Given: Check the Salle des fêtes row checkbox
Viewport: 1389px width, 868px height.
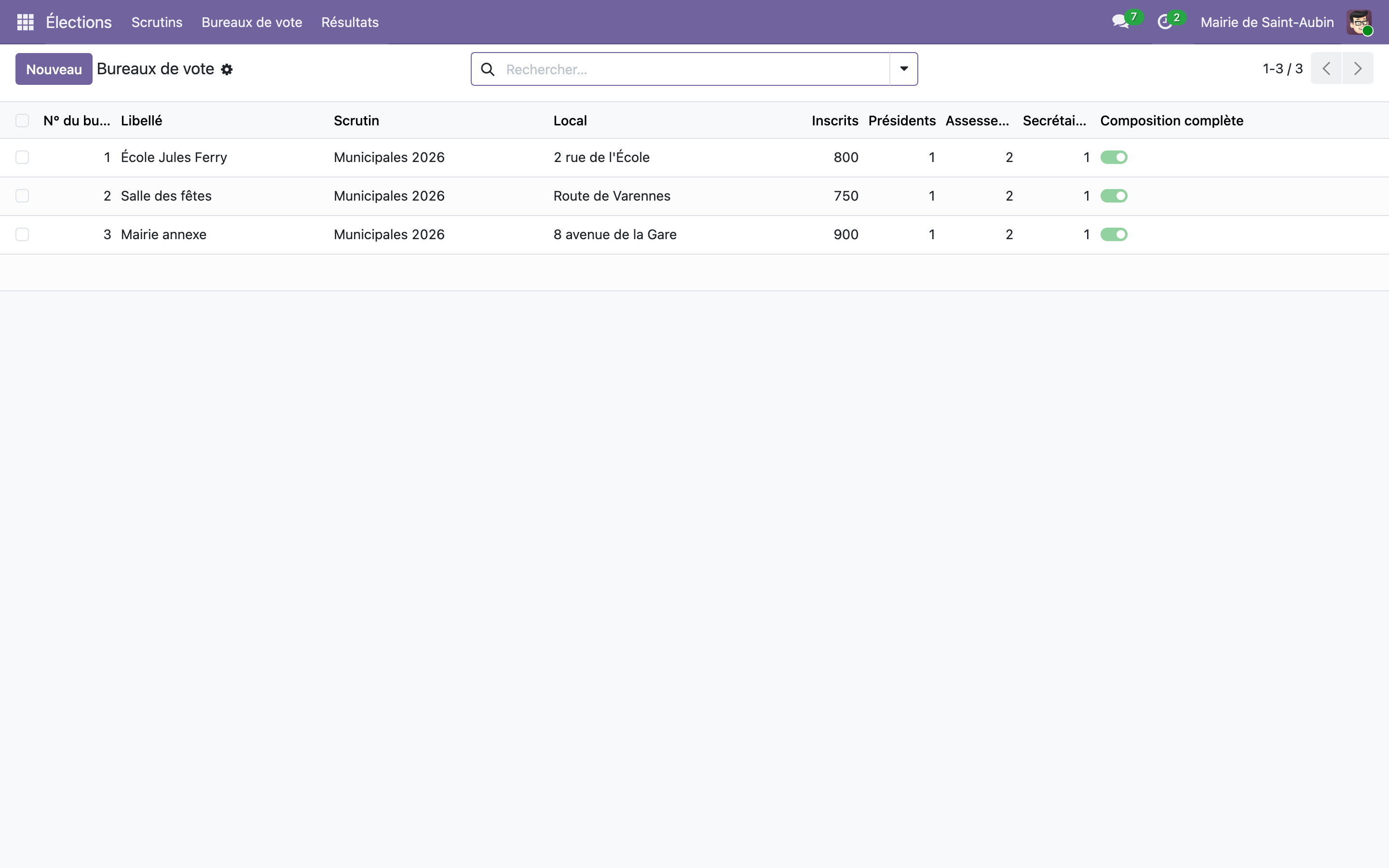Looking at the screenshot, I should (x=22, y=196).
